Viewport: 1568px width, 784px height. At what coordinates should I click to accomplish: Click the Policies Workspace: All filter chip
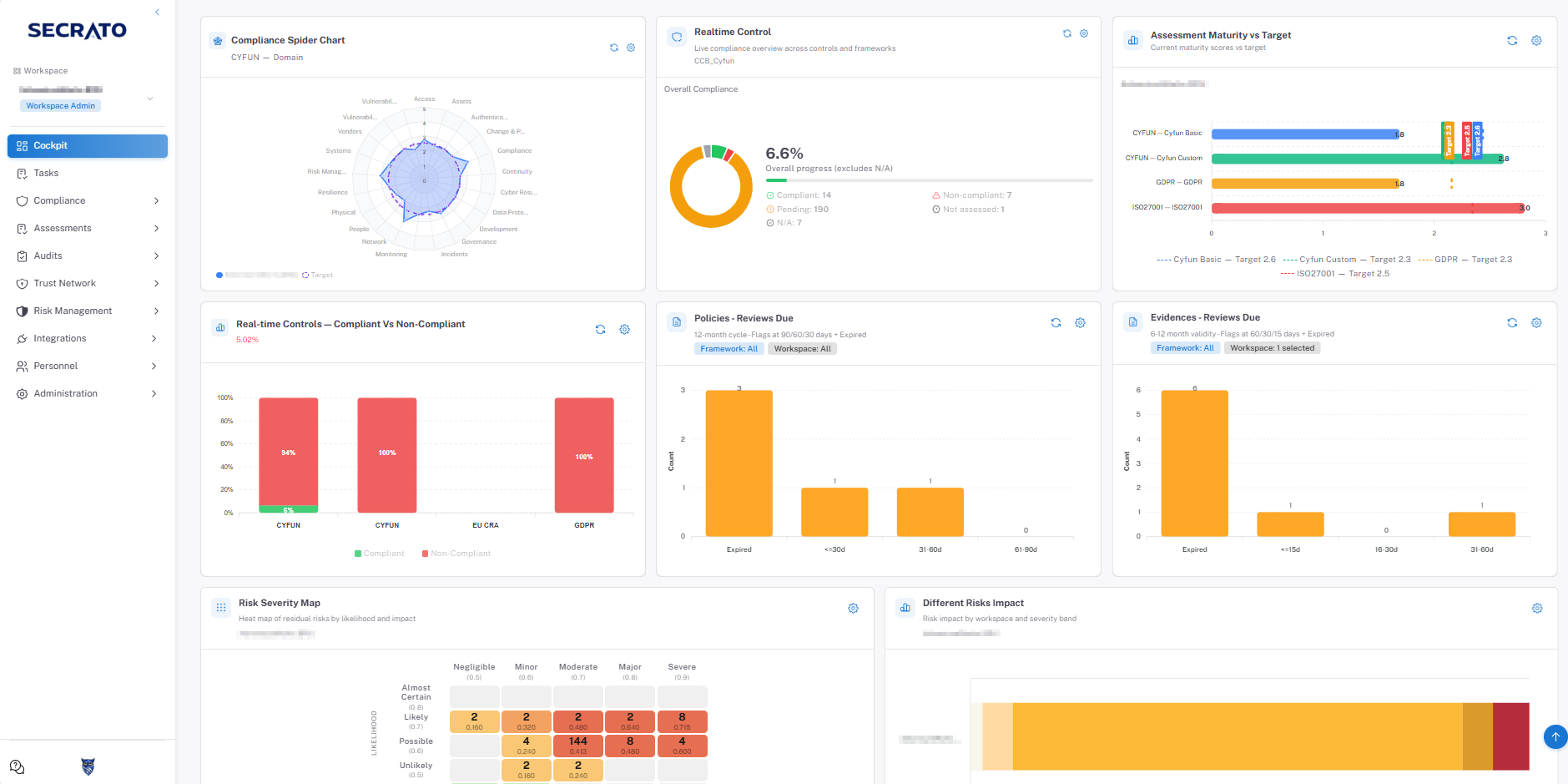(802, 349)
